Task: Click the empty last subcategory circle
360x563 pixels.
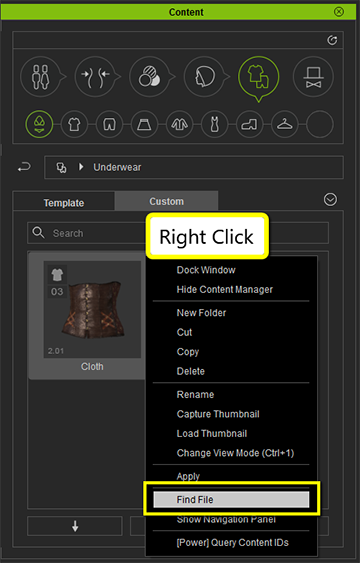Action: [x=320, y=125]
